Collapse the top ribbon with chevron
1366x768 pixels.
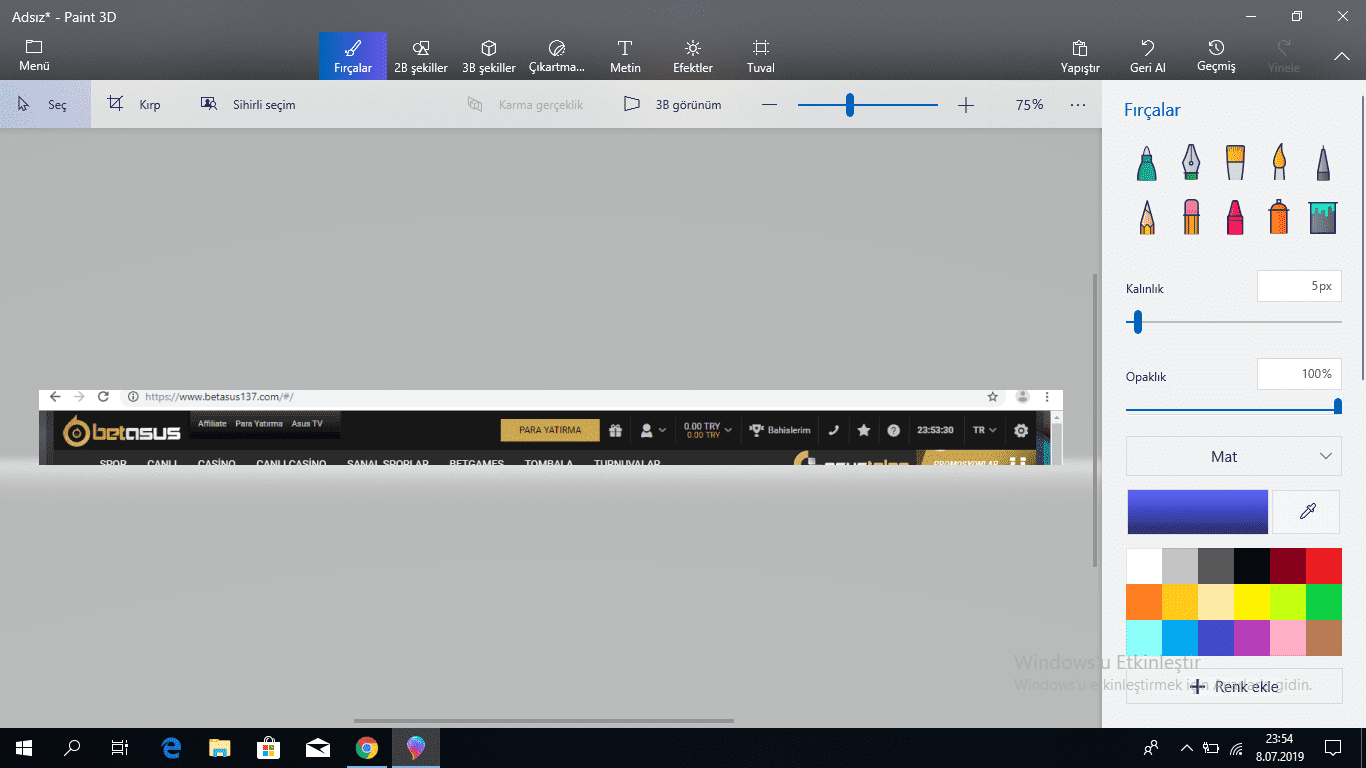coord(1342,57)
